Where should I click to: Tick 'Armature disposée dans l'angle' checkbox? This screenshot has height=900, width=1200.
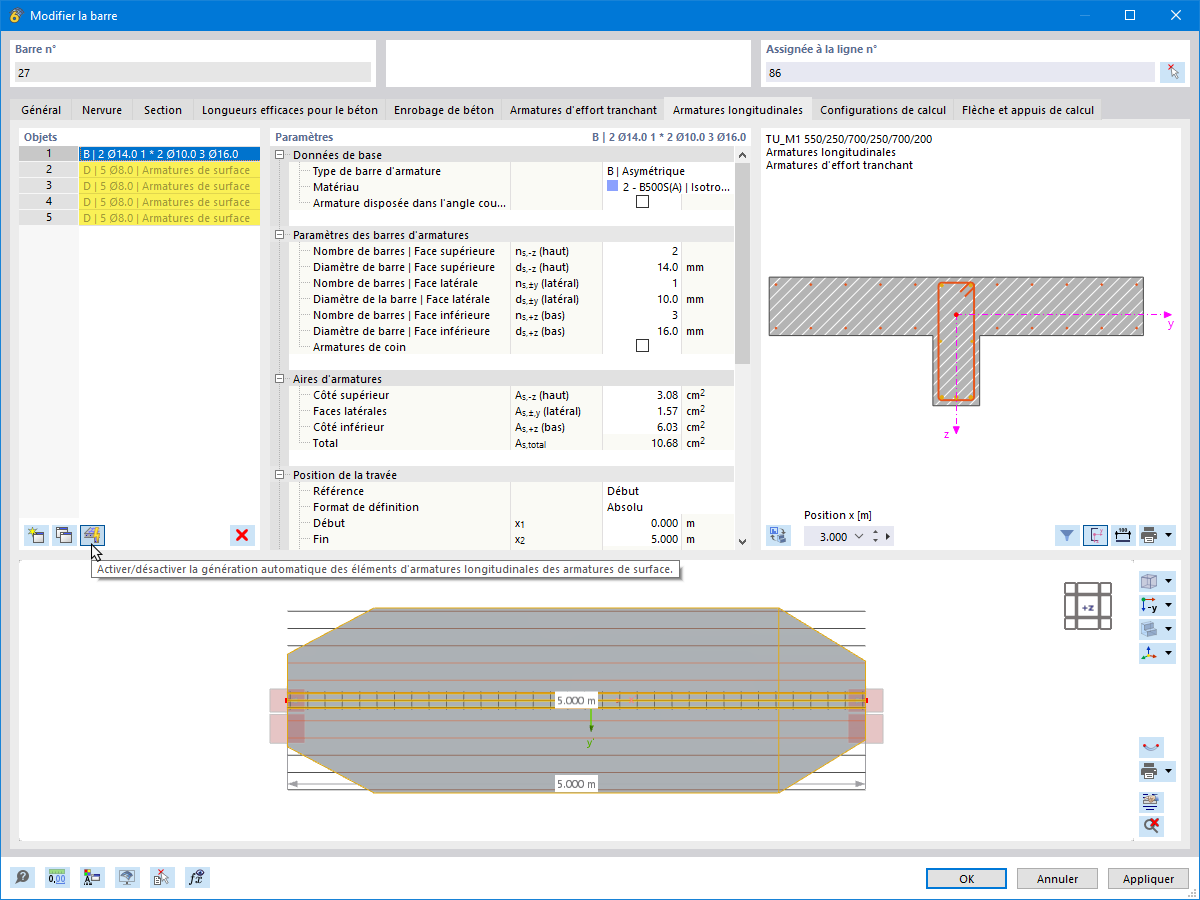point(642,202)
